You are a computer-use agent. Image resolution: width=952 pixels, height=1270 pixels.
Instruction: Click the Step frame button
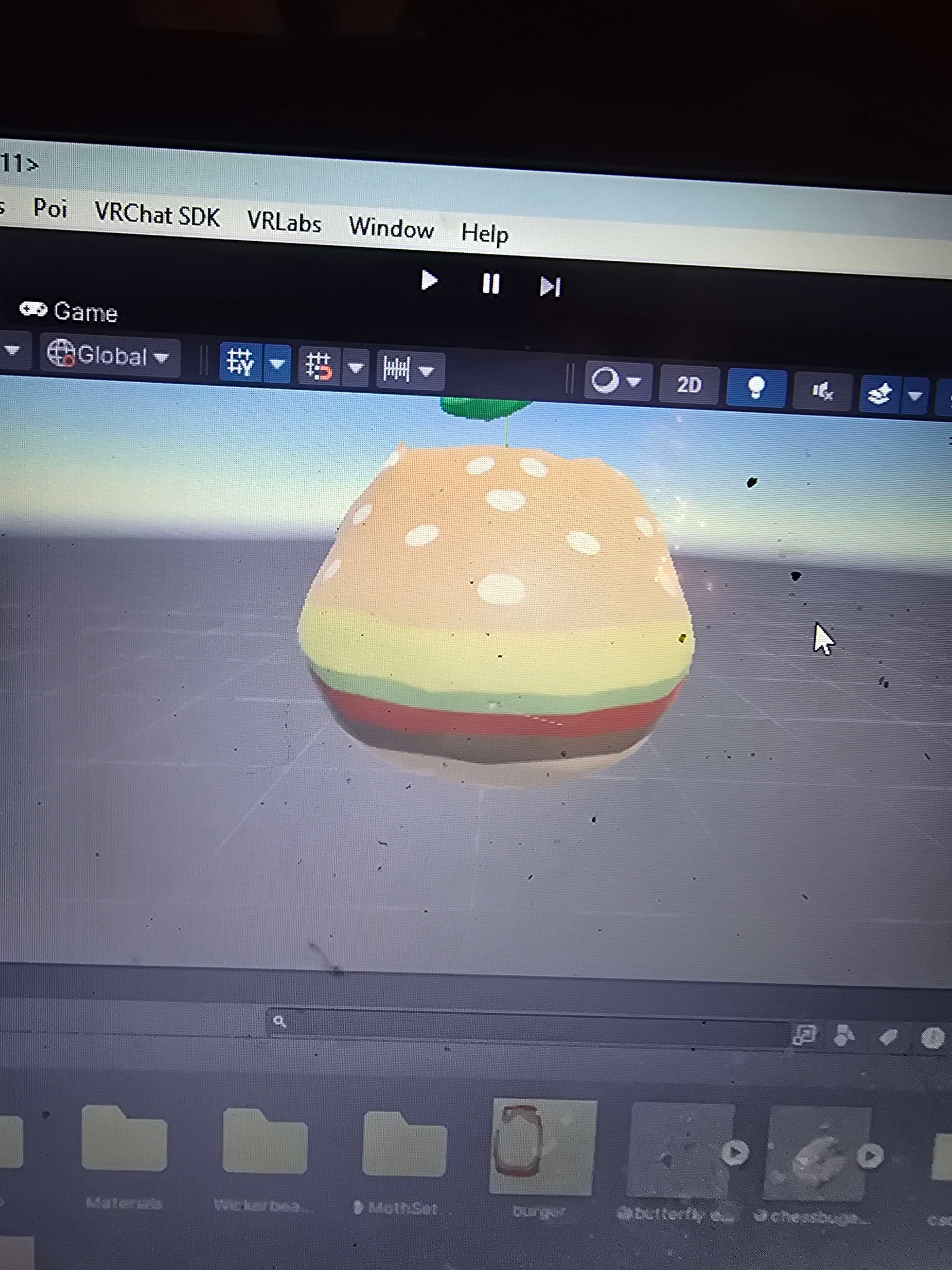(x=550, y=286)
